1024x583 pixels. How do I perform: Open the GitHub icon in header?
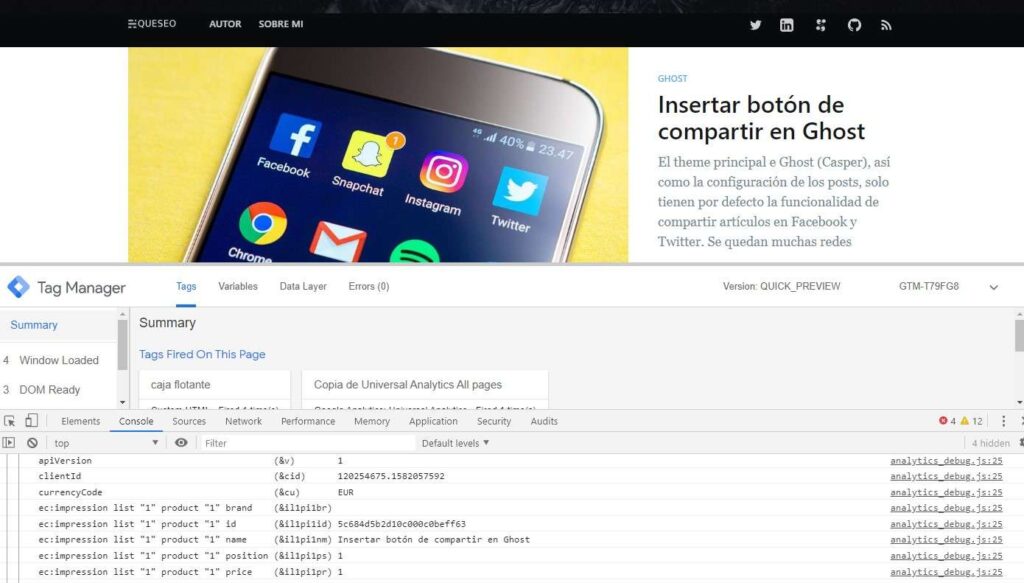[x=854, y=25]
